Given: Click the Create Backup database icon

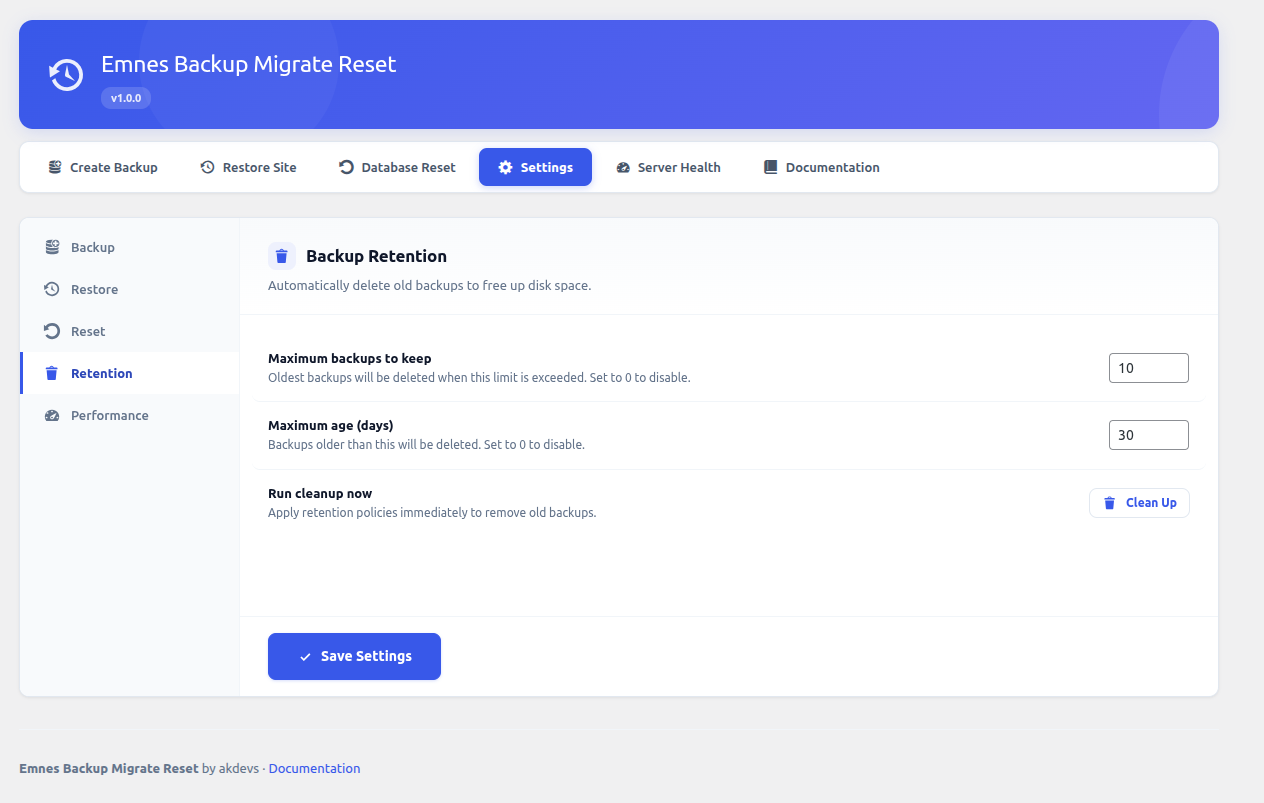Looking at the screenshot, I should click(54, 167).
